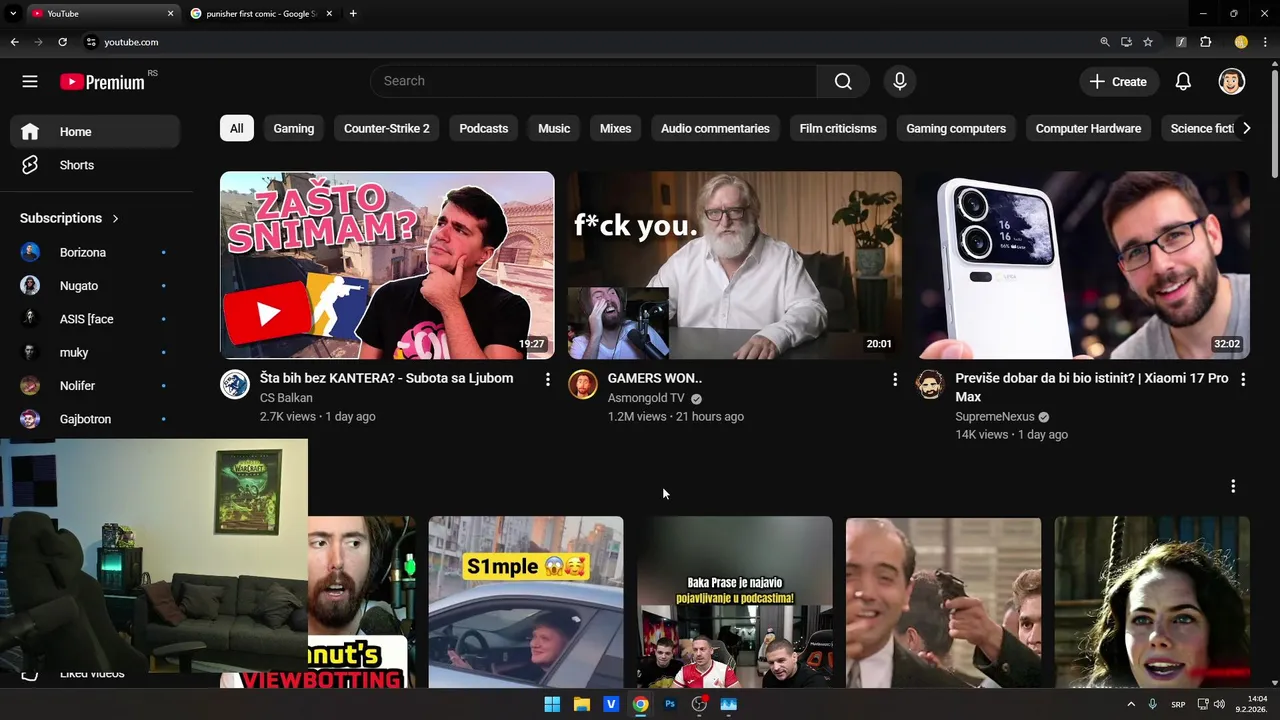Show hidden system tray icons
The width and height of the screenshot is (1280, 720).
(1131, 704)
